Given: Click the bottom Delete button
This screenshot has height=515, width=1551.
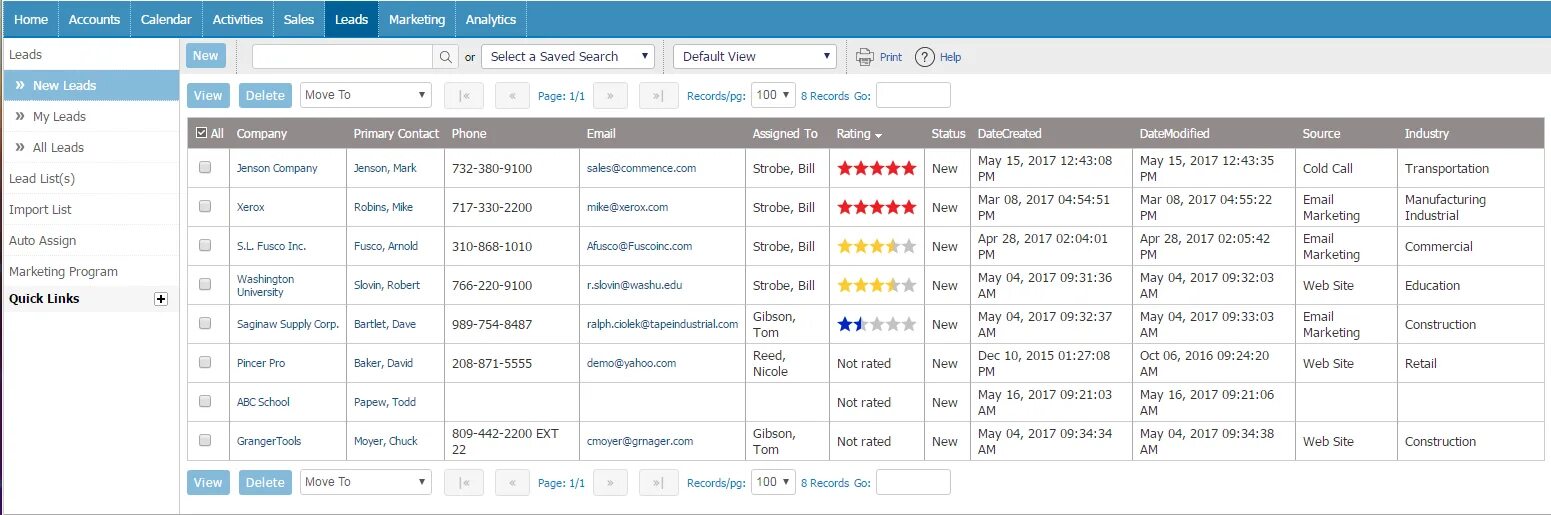Looking at the screenshot, I should click(x=265, y=482).
